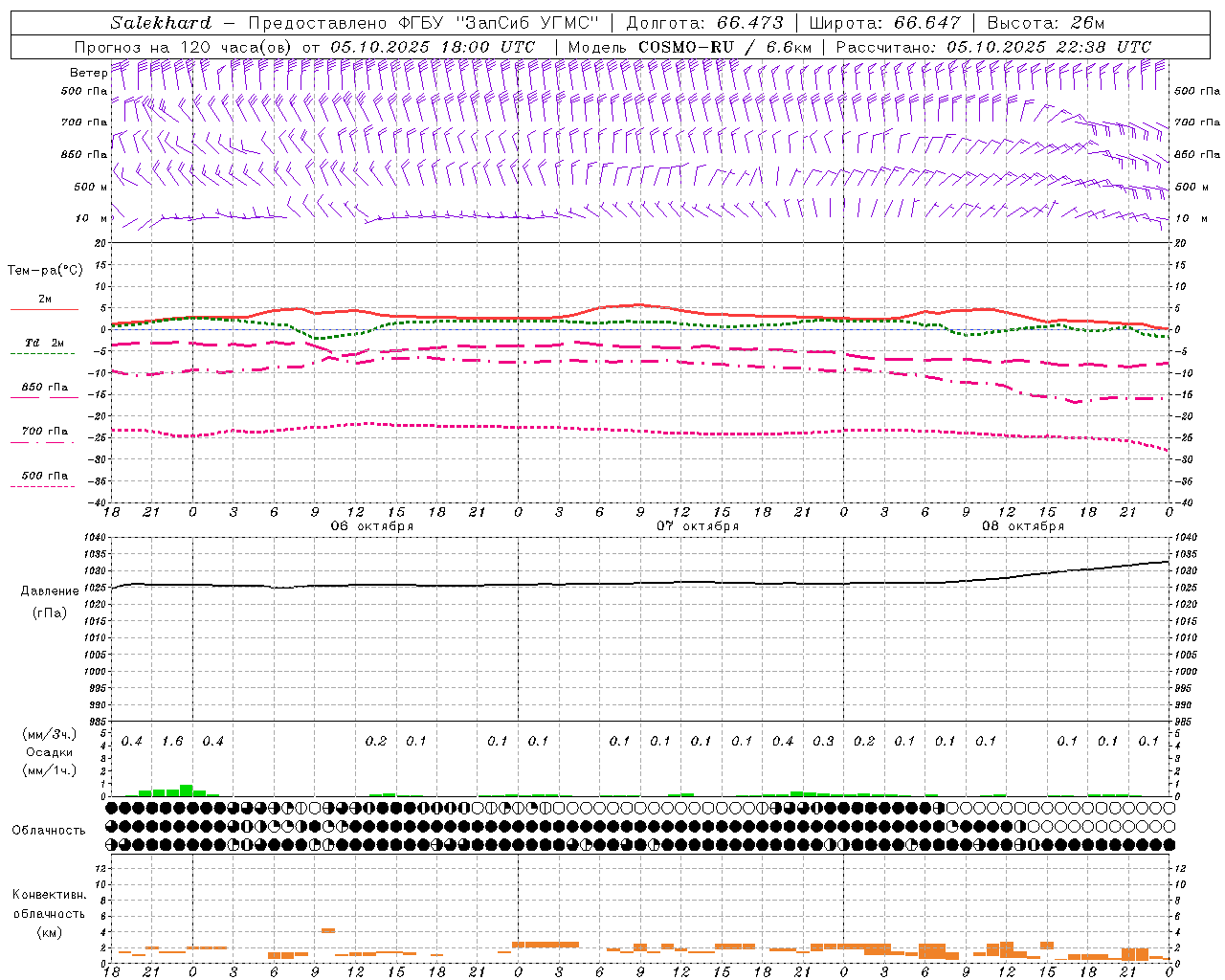Click the "(мм/3ч.)" precipitation unit label

click(x=50, y=734)
